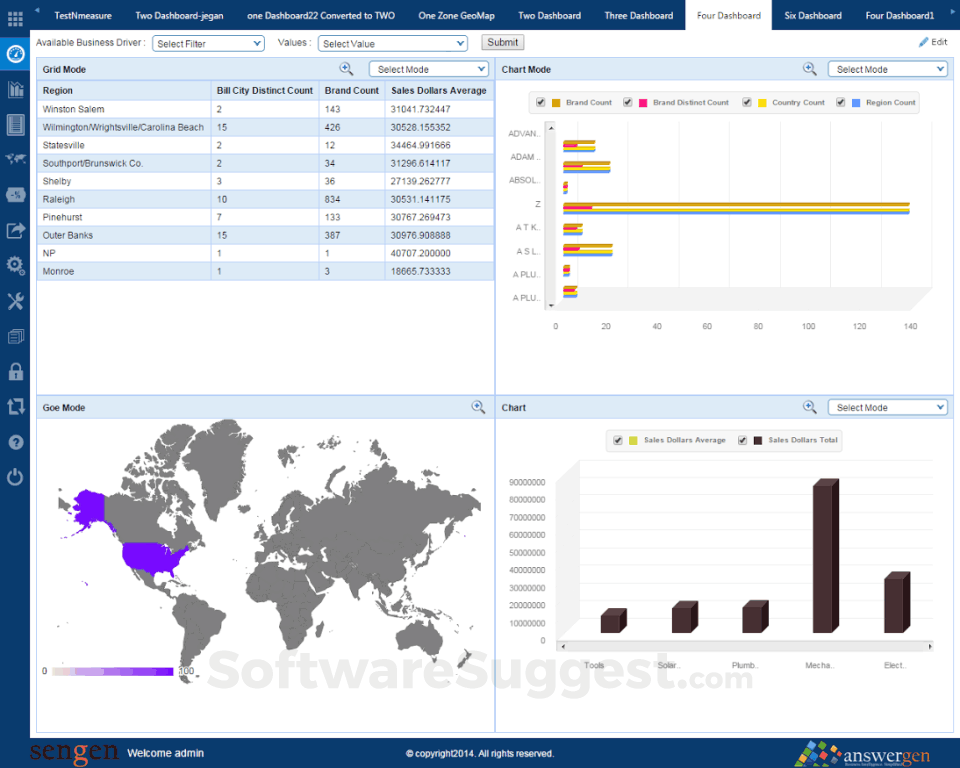Click the yellow Country Count legend swatch
The image size is (960, 768).
(762, 103)
